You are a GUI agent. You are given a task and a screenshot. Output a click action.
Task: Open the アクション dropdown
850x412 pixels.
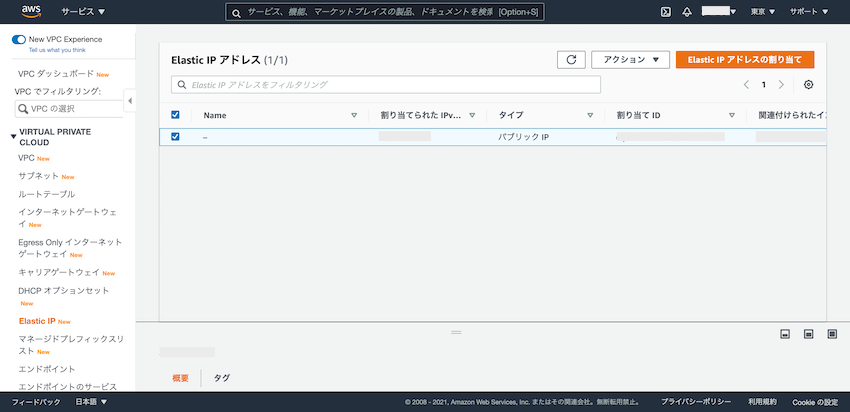[630, 60]
